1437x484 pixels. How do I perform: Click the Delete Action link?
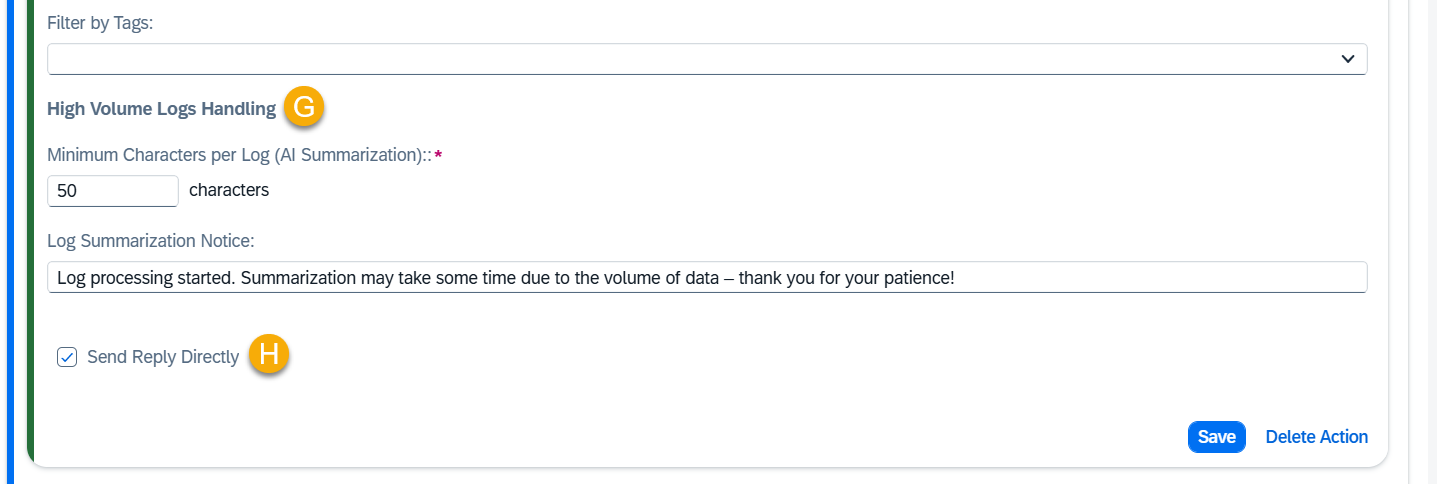tap(1316, 437)
